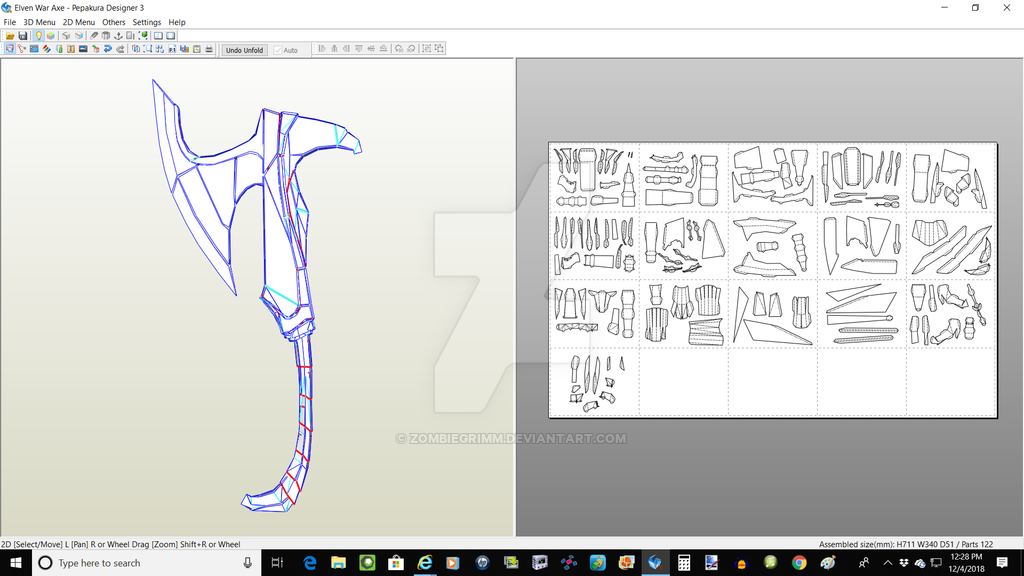Click the gray cube view icon
Viewport: 1024px width, 576px height.
click(x=66, y=36)
